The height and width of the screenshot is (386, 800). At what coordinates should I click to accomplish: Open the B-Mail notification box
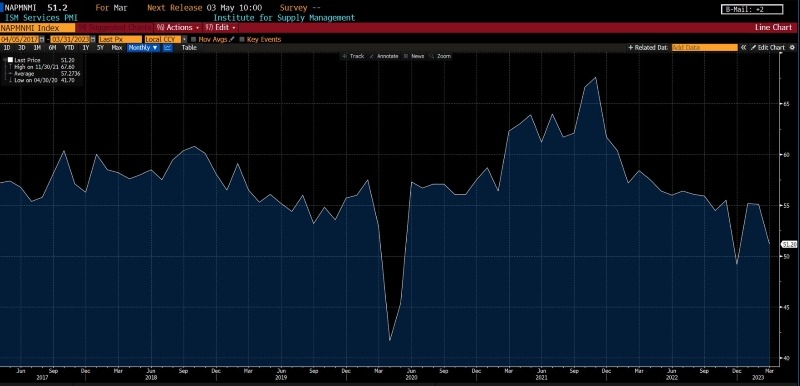(752, 9)
